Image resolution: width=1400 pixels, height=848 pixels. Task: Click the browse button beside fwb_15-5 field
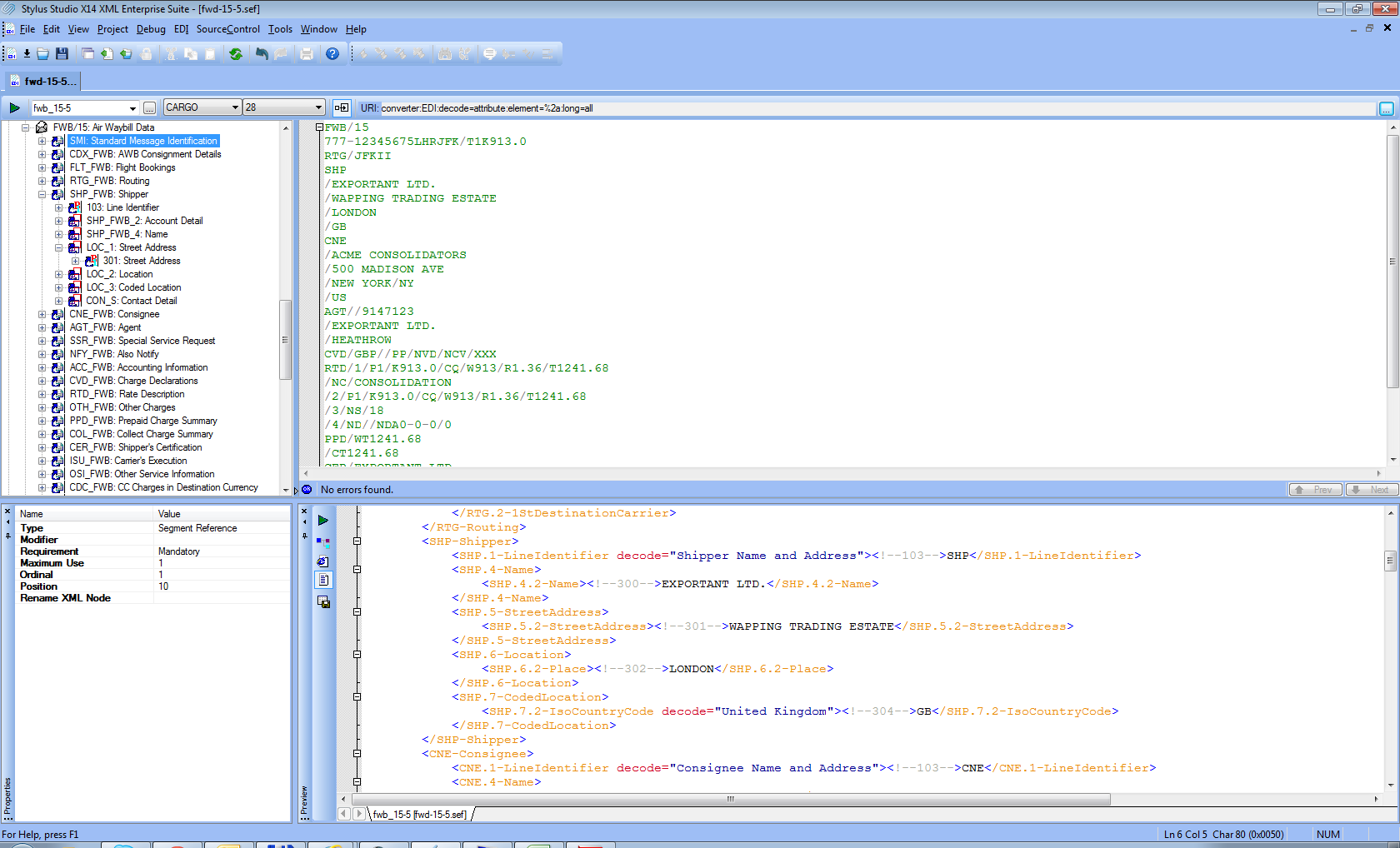(x=149, y=107)
